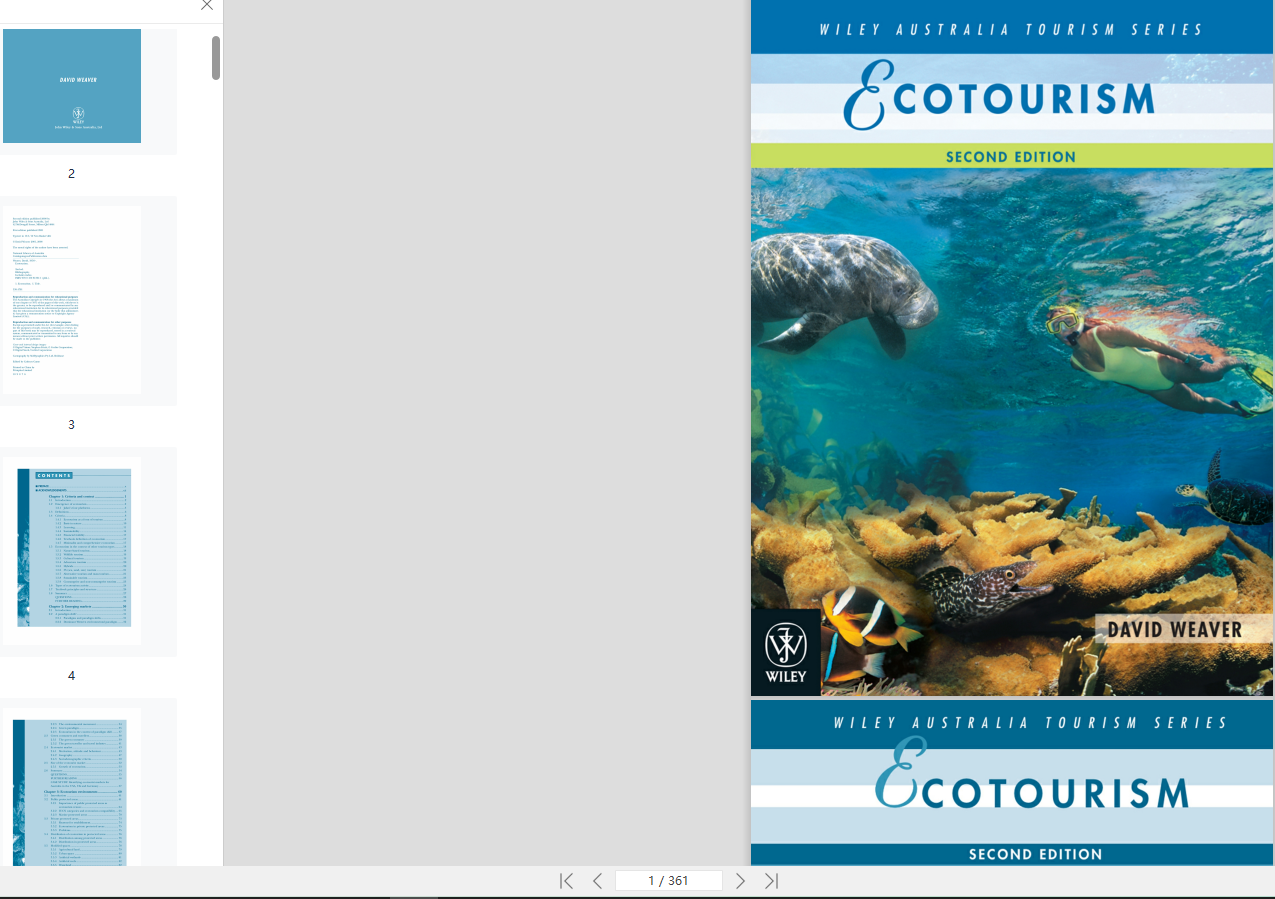The width and height of the screenshot is (1275, 899).
Task: Close the thumbnail sidebar panel
Action: pyautogui.click(x=207, y=5)
